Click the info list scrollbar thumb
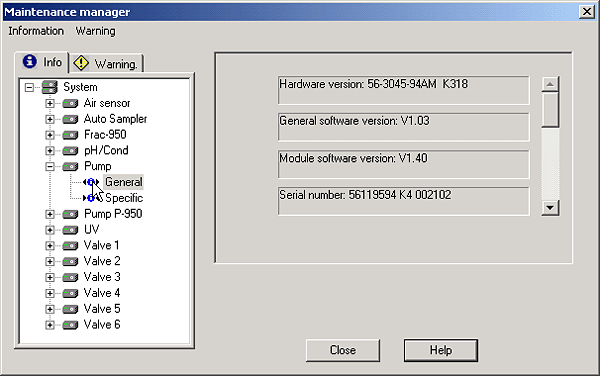600x376 pixels. [x=550, y=110]
